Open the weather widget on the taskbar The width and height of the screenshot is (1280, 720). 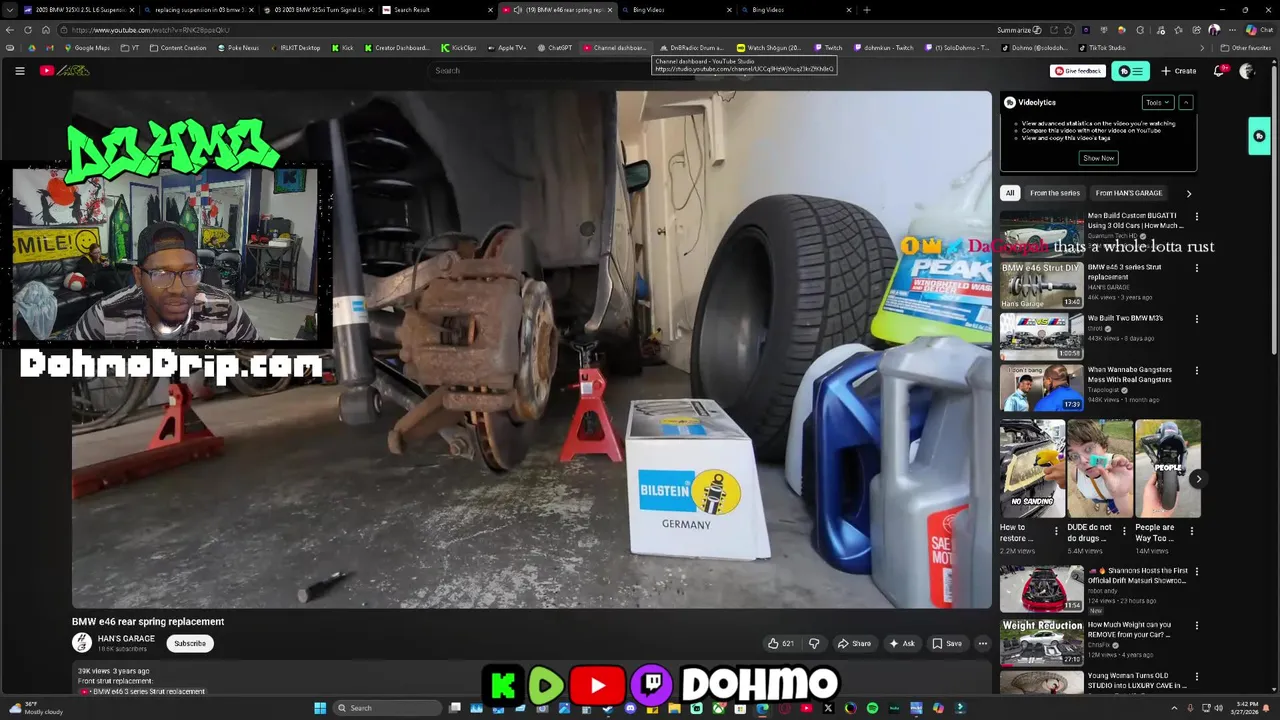coord(35,708)
